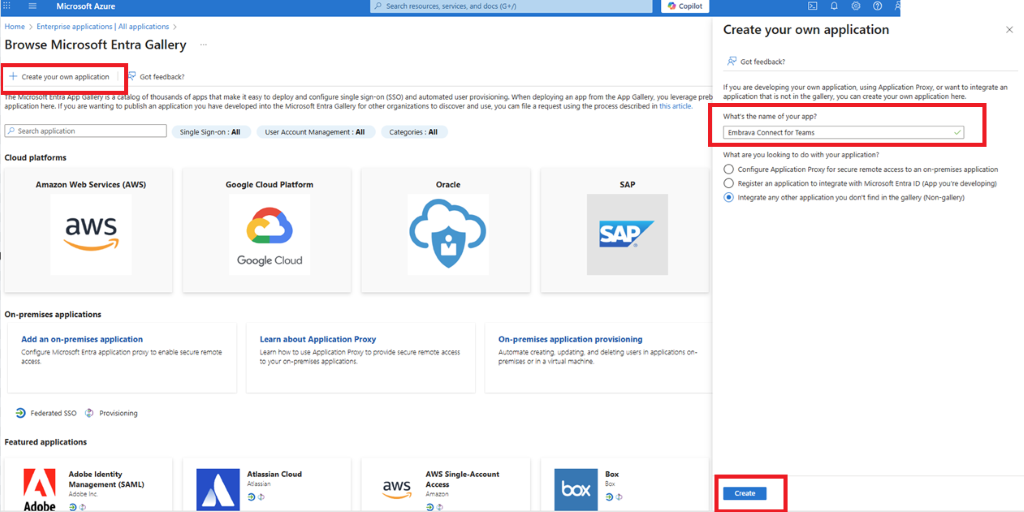Open the this article link

675,106
